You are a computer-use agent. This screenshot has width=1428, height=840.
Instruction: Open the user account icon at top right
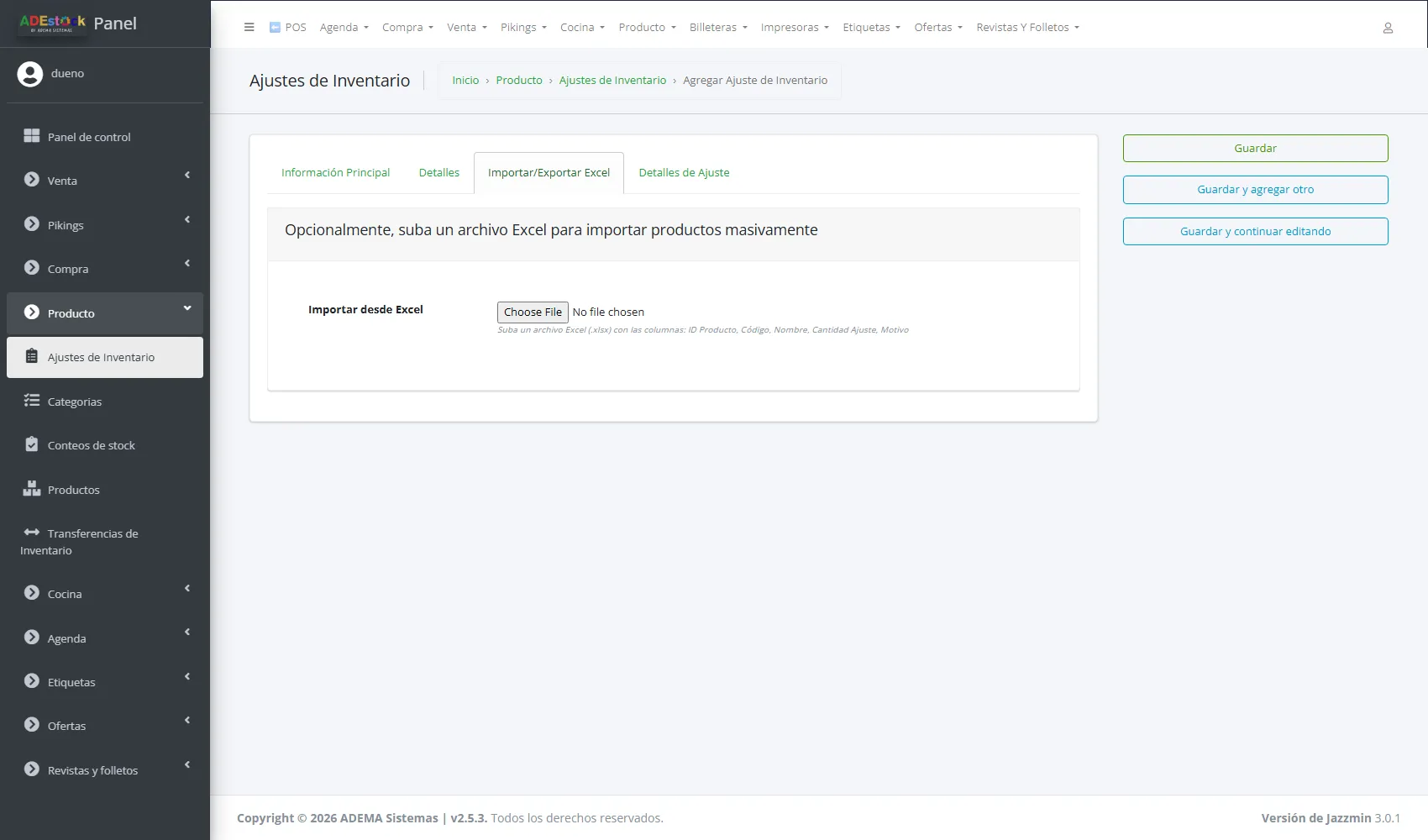(x=1388, y=28)
